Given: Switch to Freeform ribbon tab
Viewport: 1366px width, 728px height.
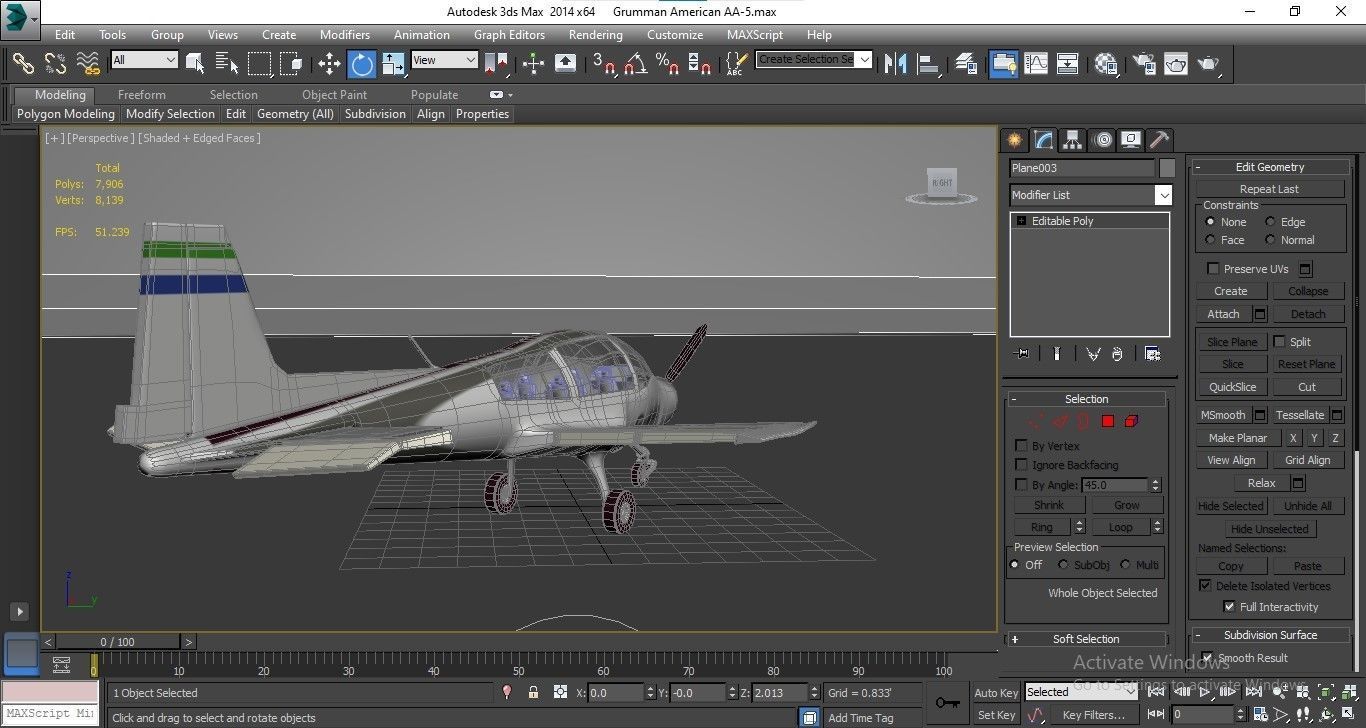Looking at the screenshot, I should 142,95.
